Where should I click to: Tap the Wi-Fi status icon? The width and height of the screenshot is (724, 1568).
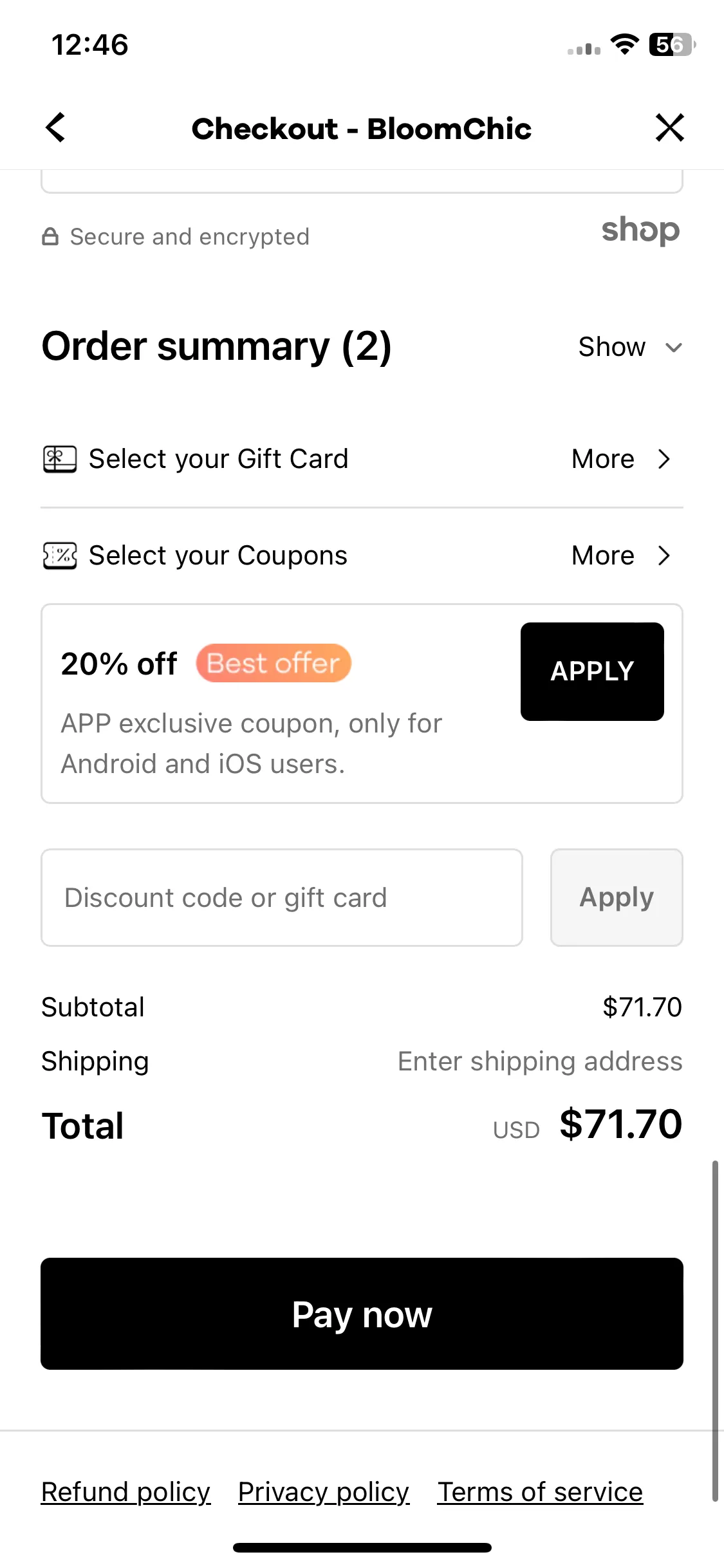point(624,44)
